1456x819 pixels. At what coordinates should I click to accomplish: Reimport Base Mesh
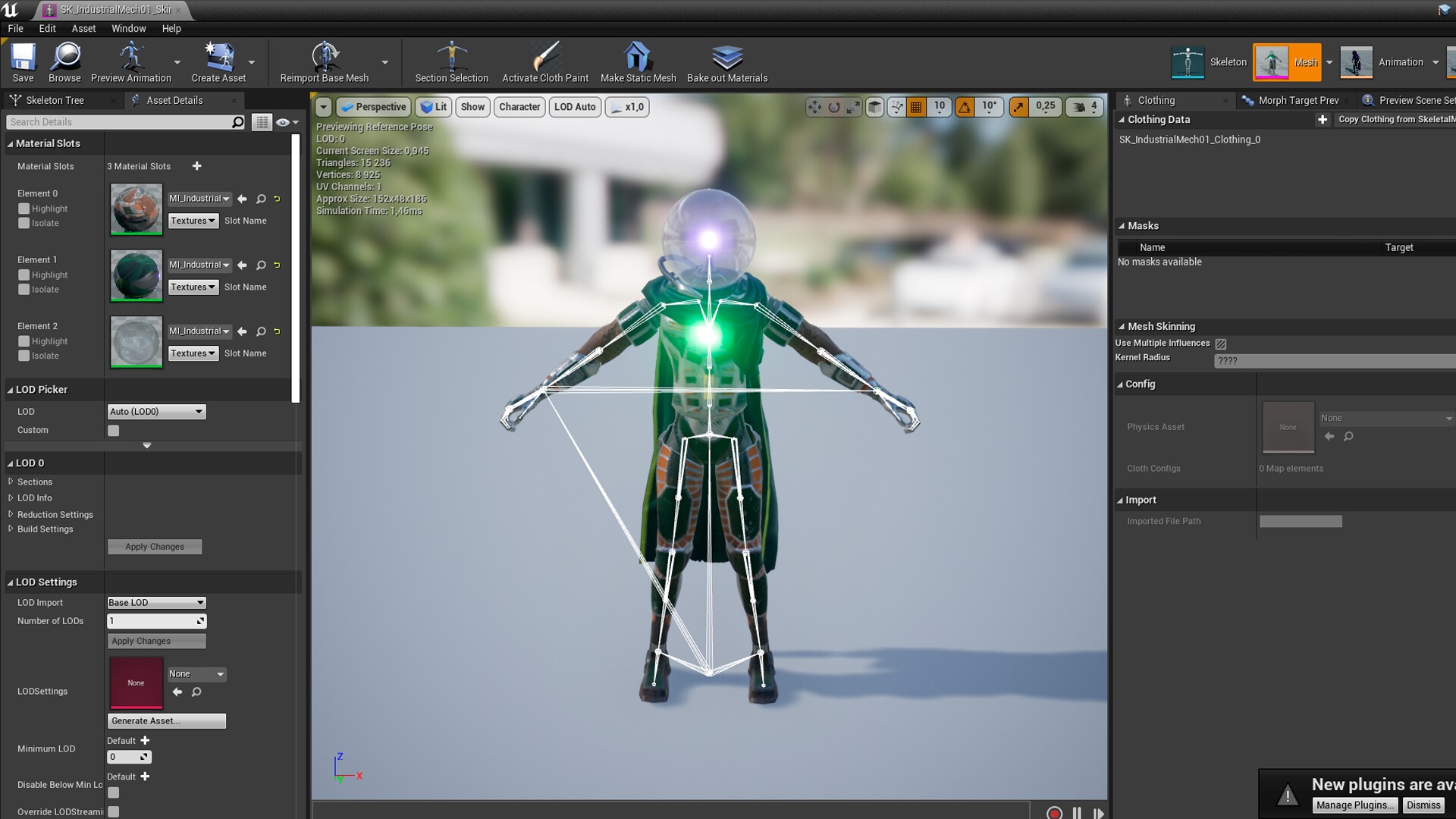(x=324, y=62)
